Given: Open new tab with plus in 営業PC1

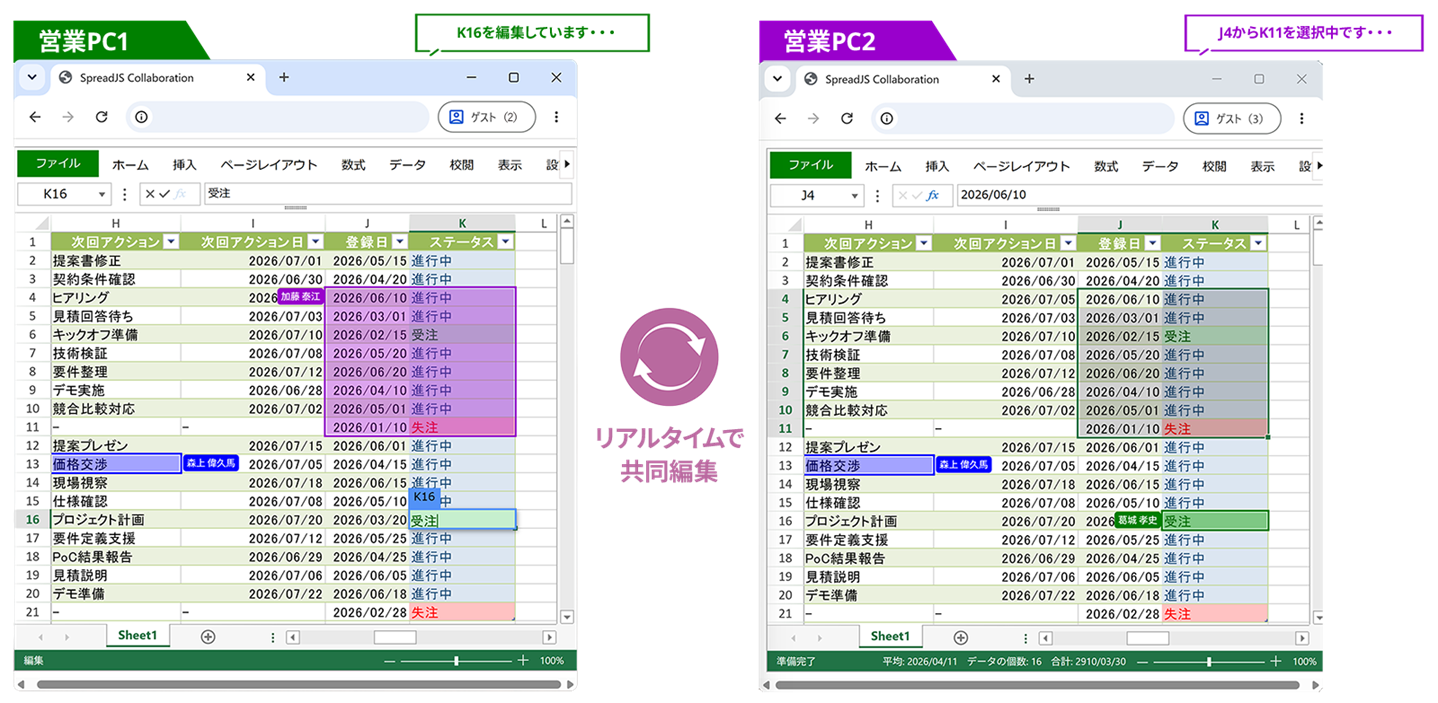Looking at the screenshot, I should [284, 77].
